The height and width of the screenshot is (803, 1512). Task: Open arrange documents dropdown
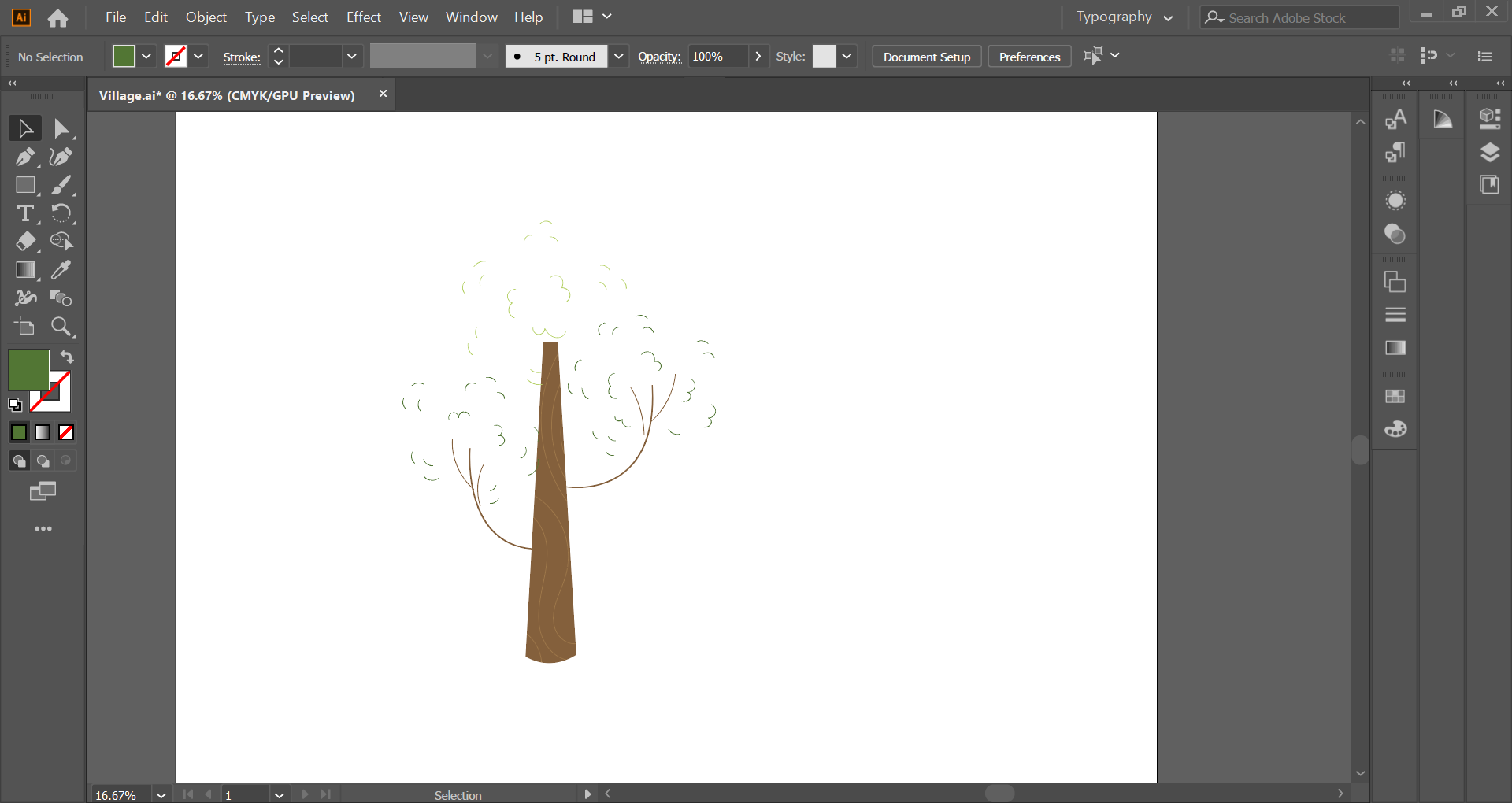[x=592, y=17]
